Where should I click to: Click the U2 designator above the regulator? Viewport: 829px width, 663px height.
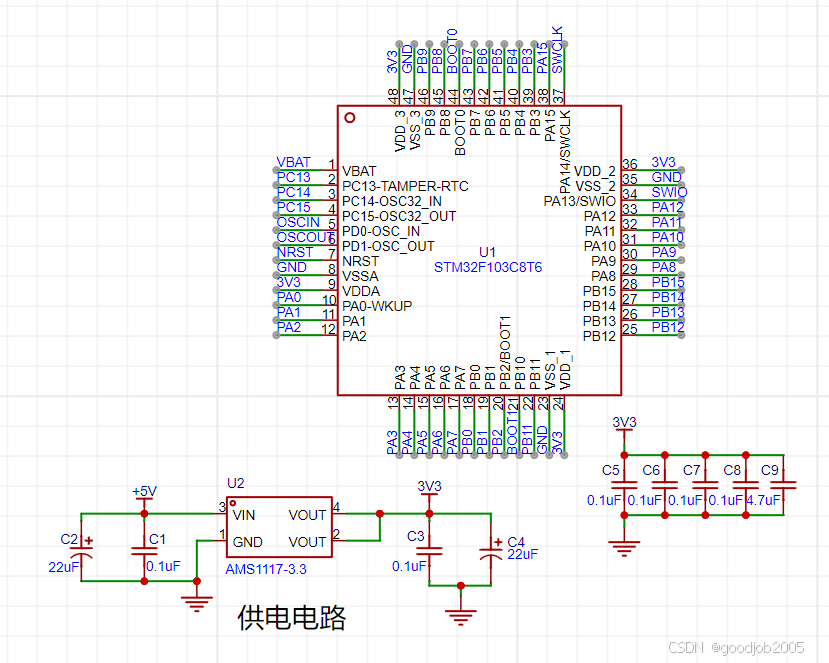click(x=235, y=483)
